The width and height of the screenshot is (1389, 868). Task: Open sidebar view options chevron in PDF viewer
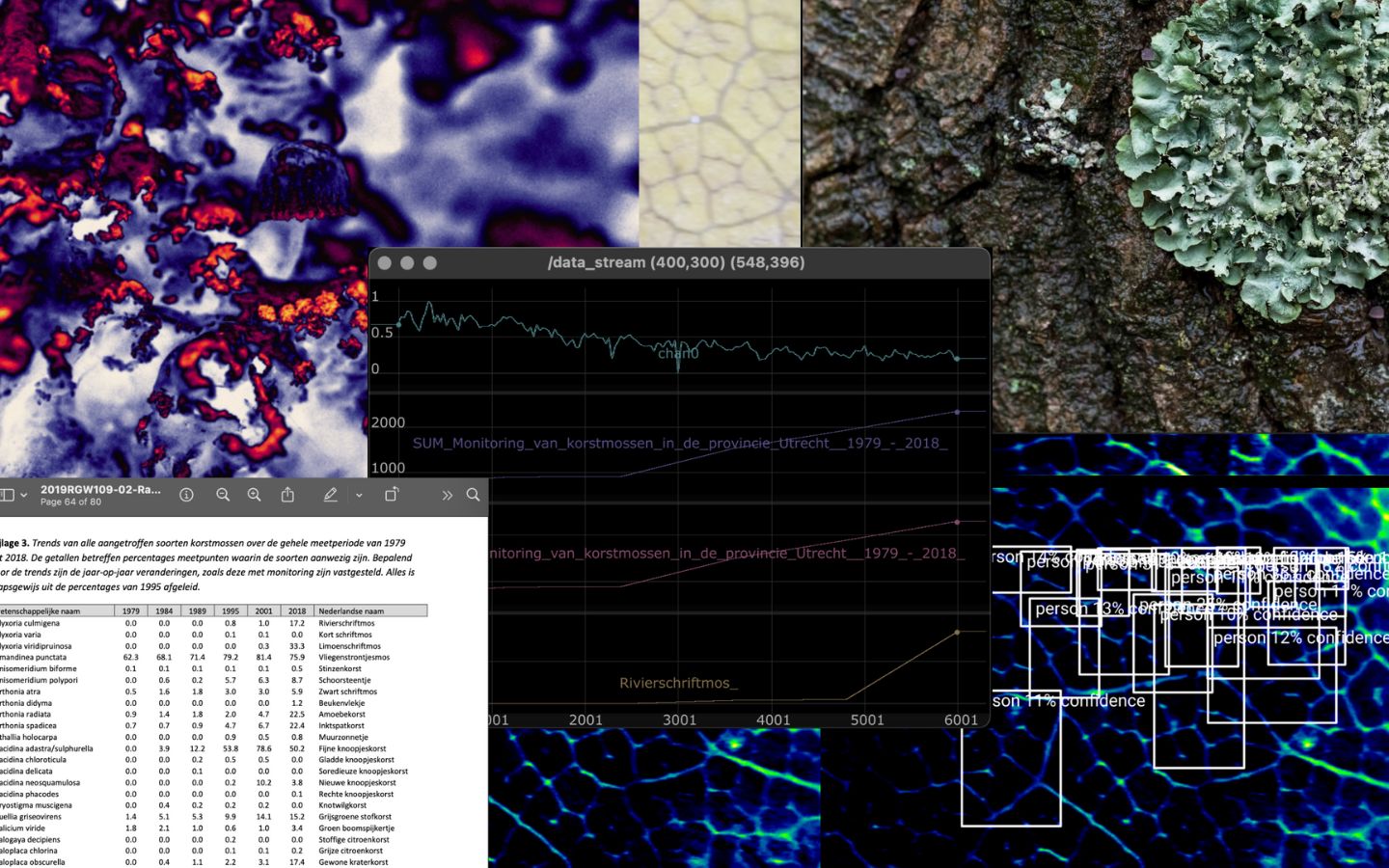tap(24, 495)
